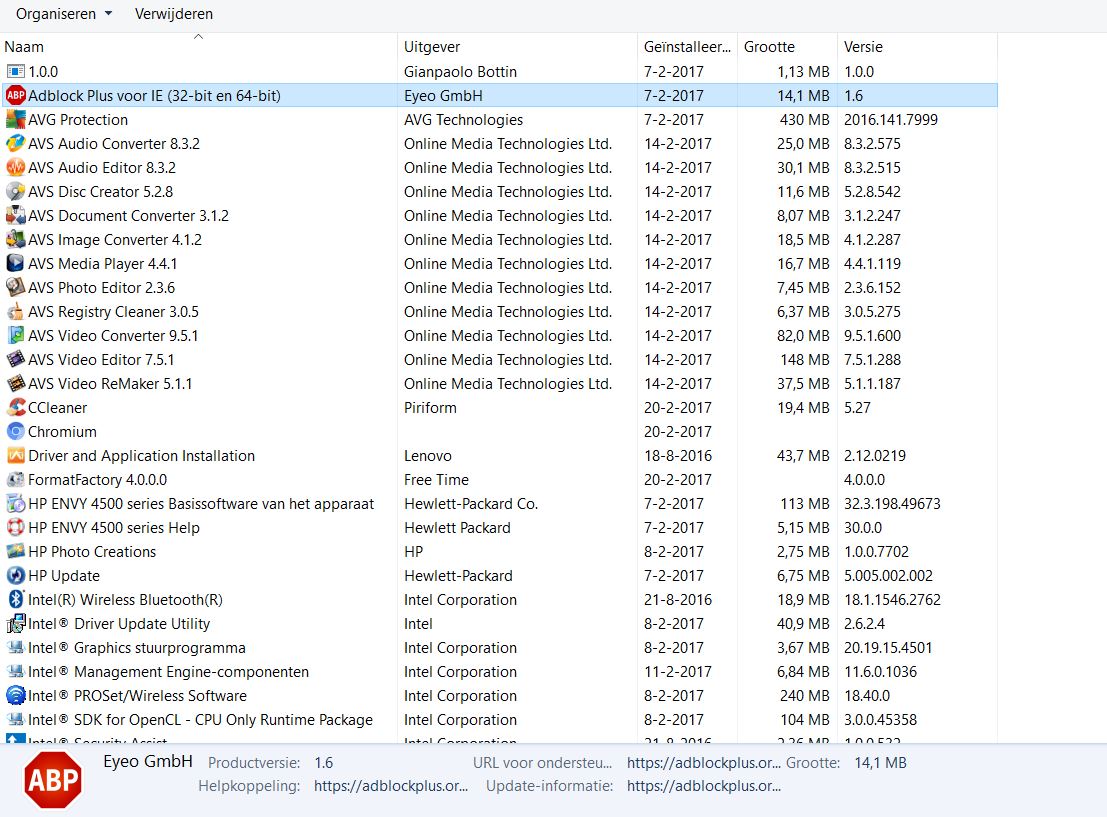The image size is (1107, 817).
Task: Sort by Uitgever column header
Action: click(x=432, y=47)
